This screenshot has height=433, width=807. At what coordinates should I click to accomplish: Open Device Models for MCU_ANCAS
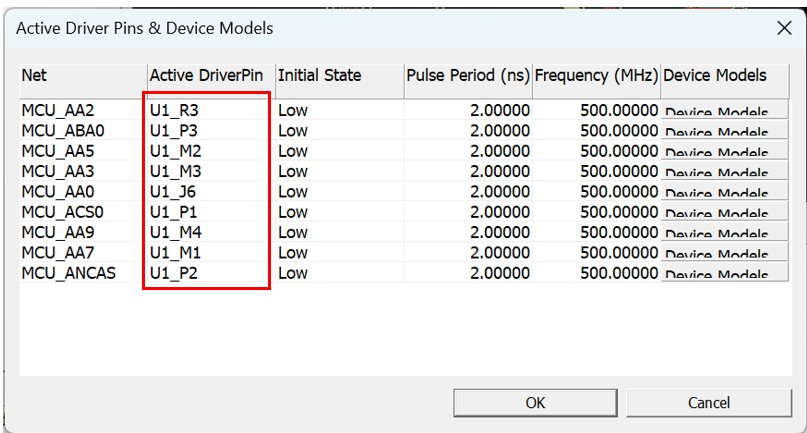click(x=724, y=273)
